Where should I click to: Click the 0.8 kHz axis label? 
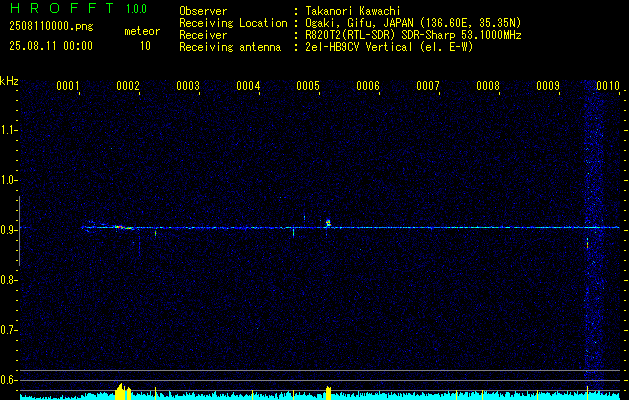tap(8, 280)
